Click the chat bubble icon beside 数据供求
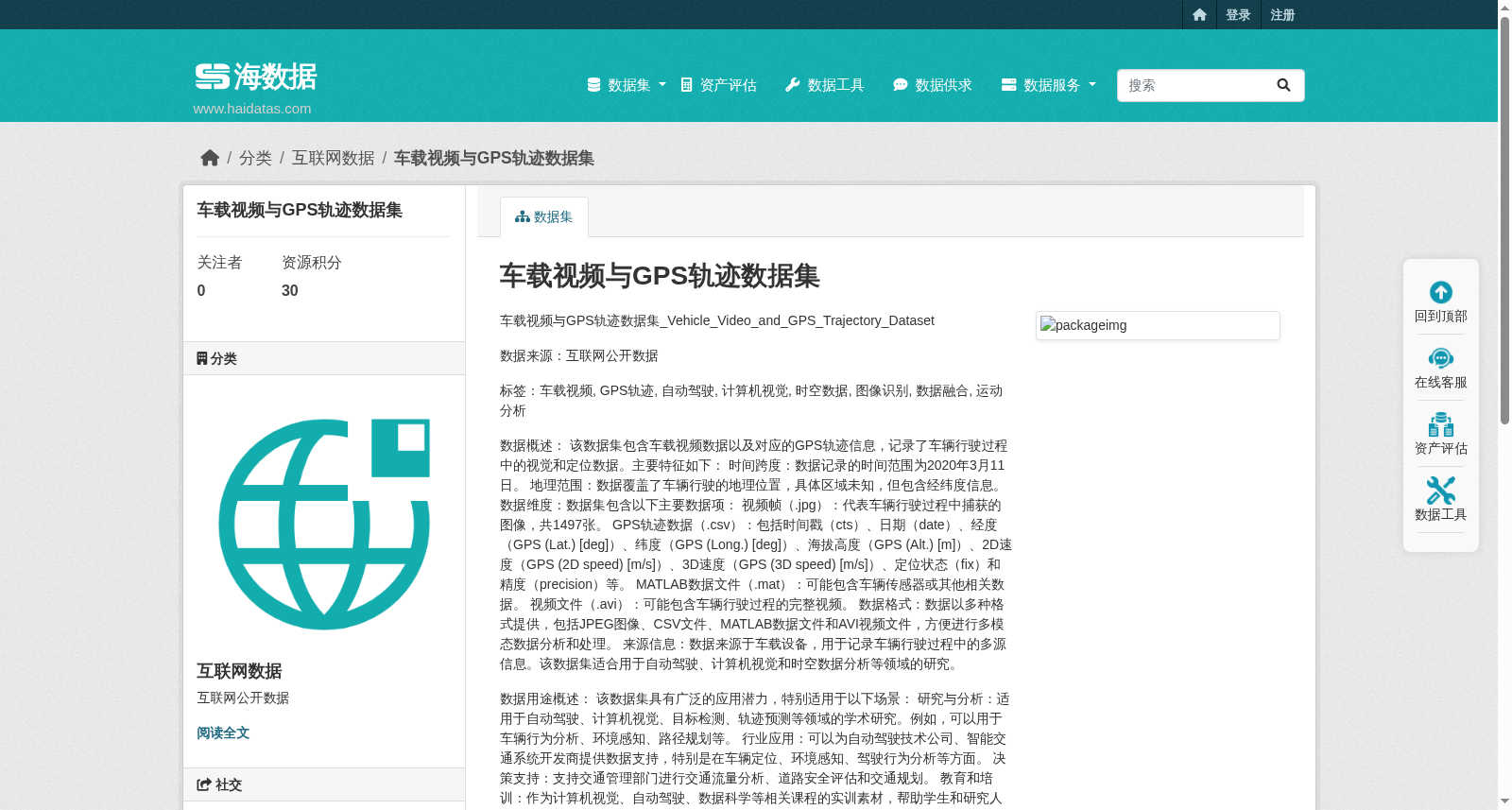Viewport: 1512px width, 810px height. [901, 85]
